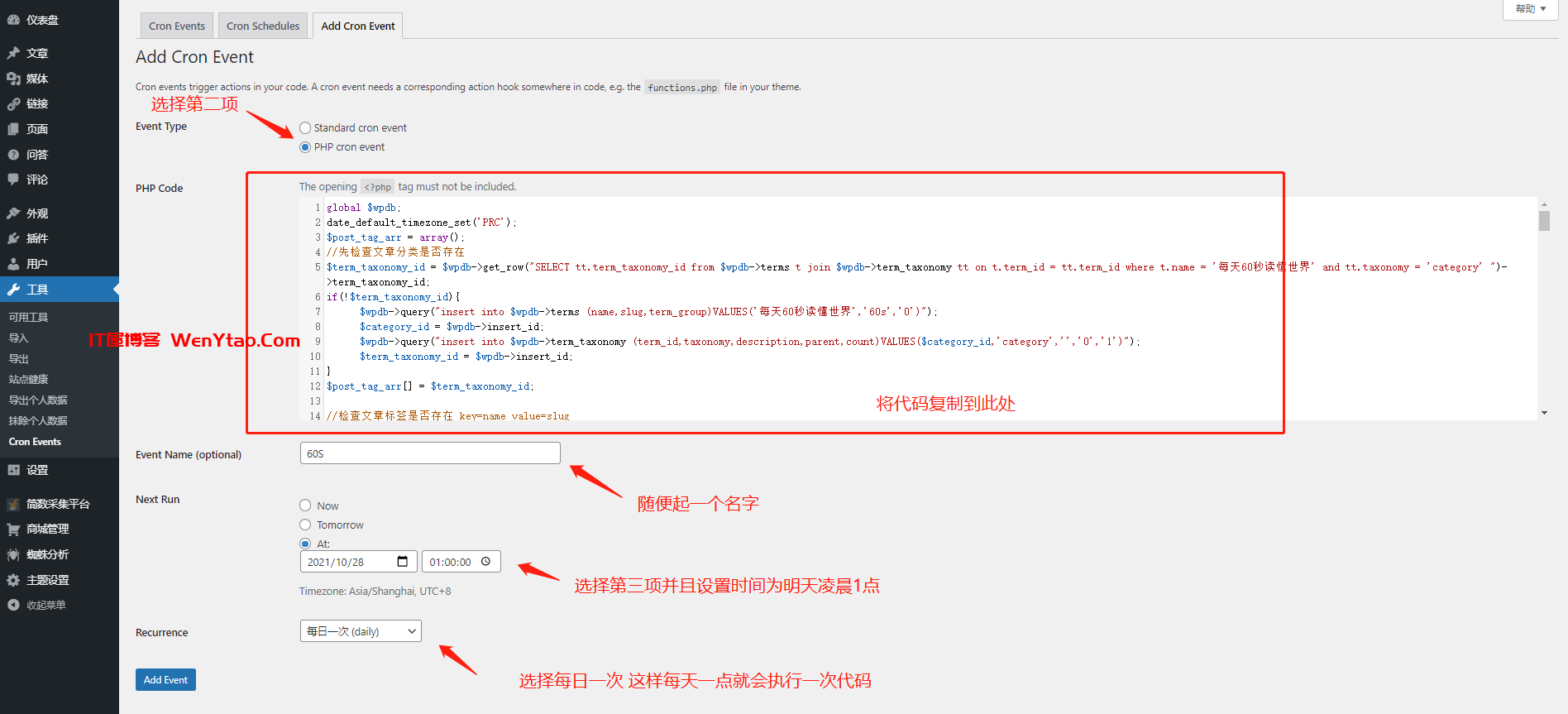This screenshot has height=714, width=1568.
Task: Choose the At: next-run option
Action: (305, 544)
